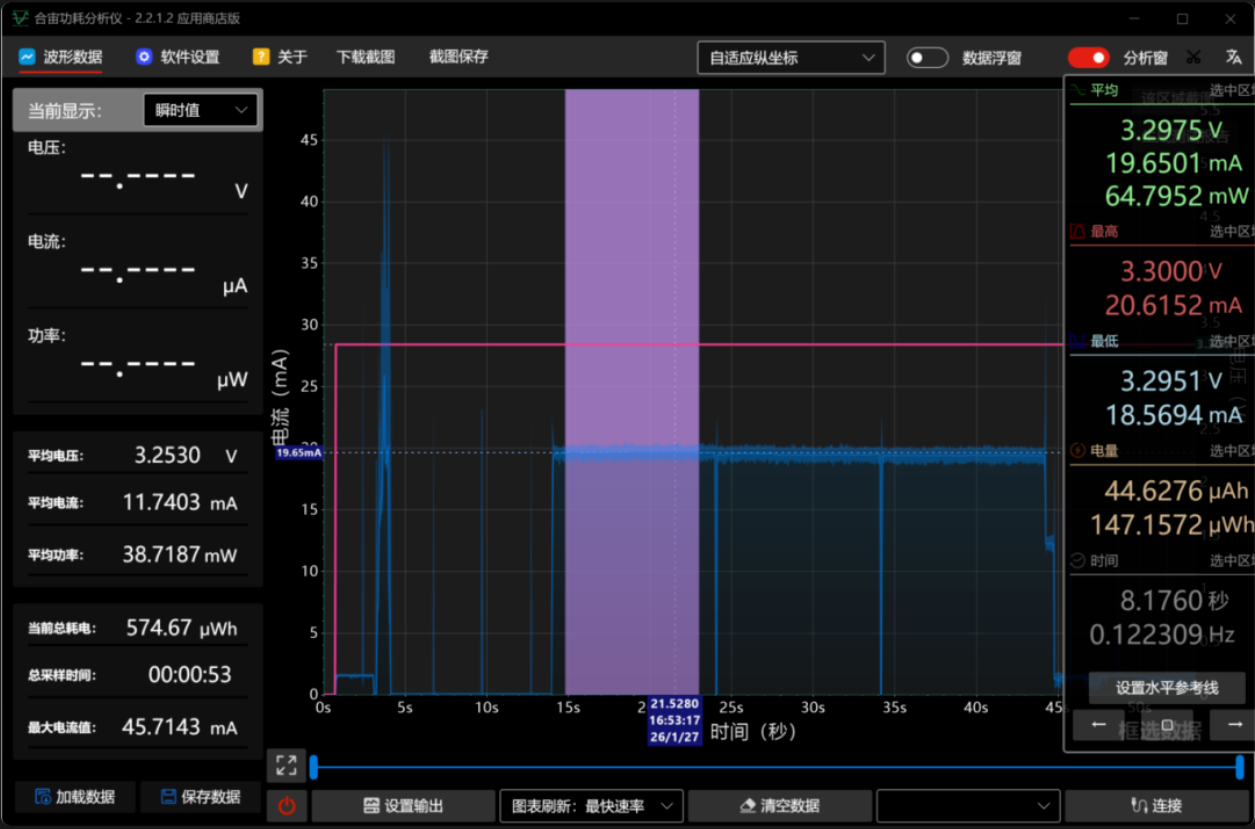Click the right arrow button in analysis panel

[1233, 724]
